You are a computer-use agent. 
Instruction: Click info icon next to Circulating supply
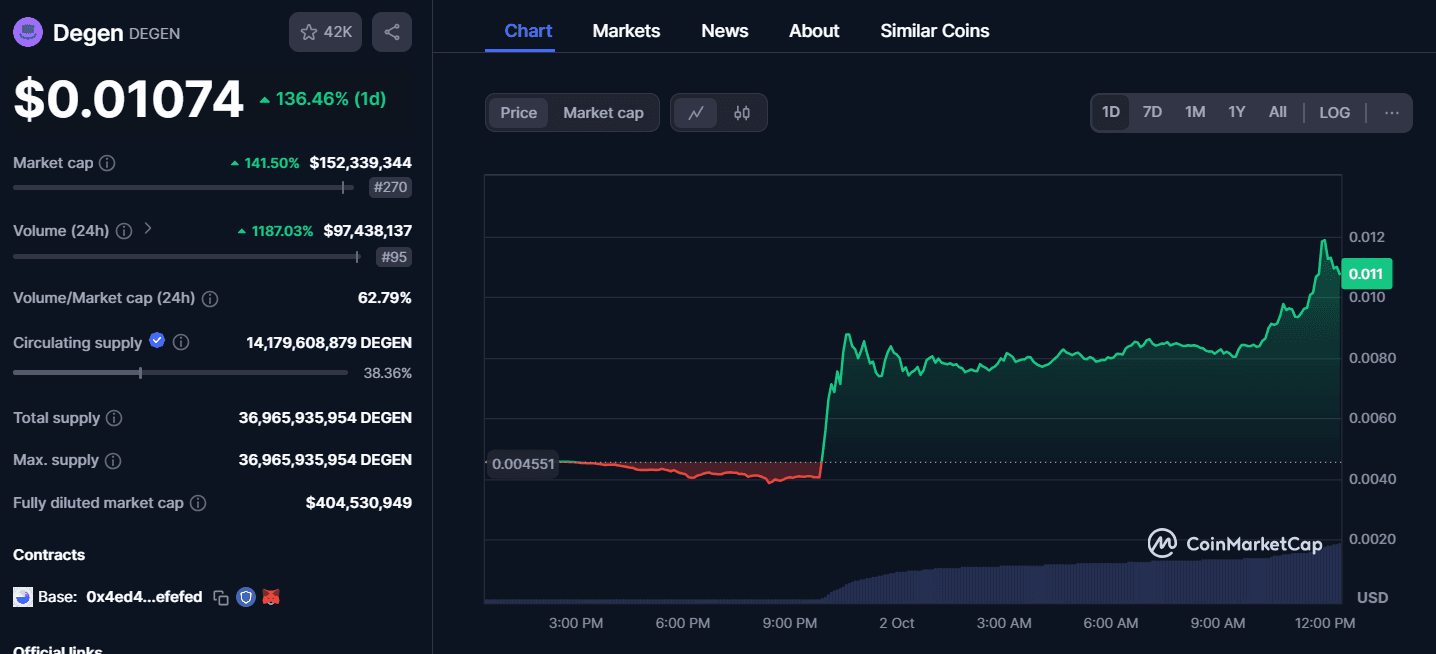click(181, 343)
